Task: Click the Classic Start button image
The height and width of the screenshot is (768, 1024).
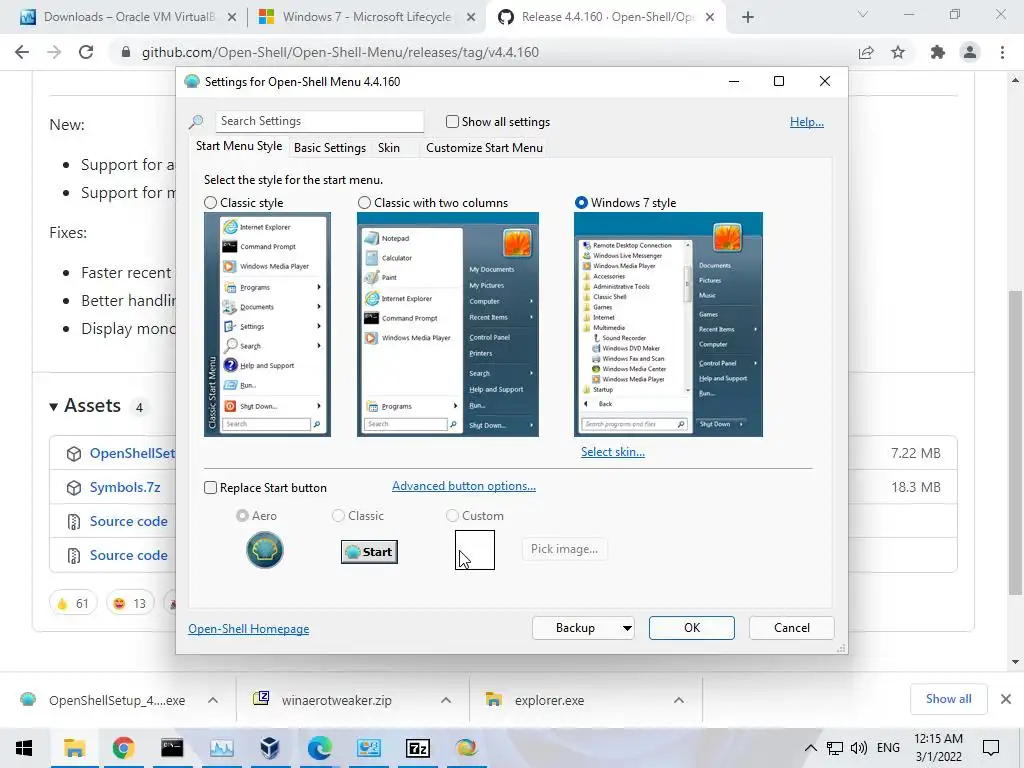Action: point(369,552)
